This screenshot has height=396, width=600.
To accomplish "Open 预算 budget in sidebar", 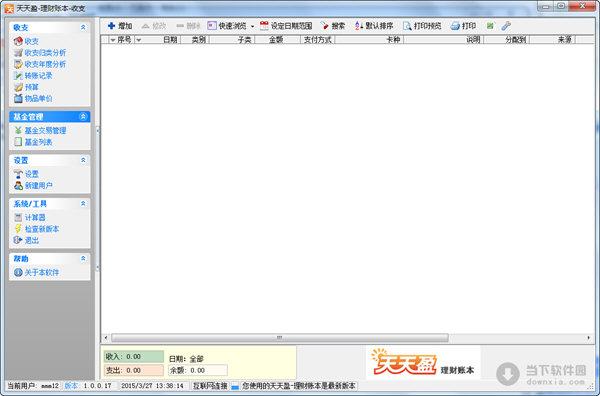I will (x=26, y=87).
